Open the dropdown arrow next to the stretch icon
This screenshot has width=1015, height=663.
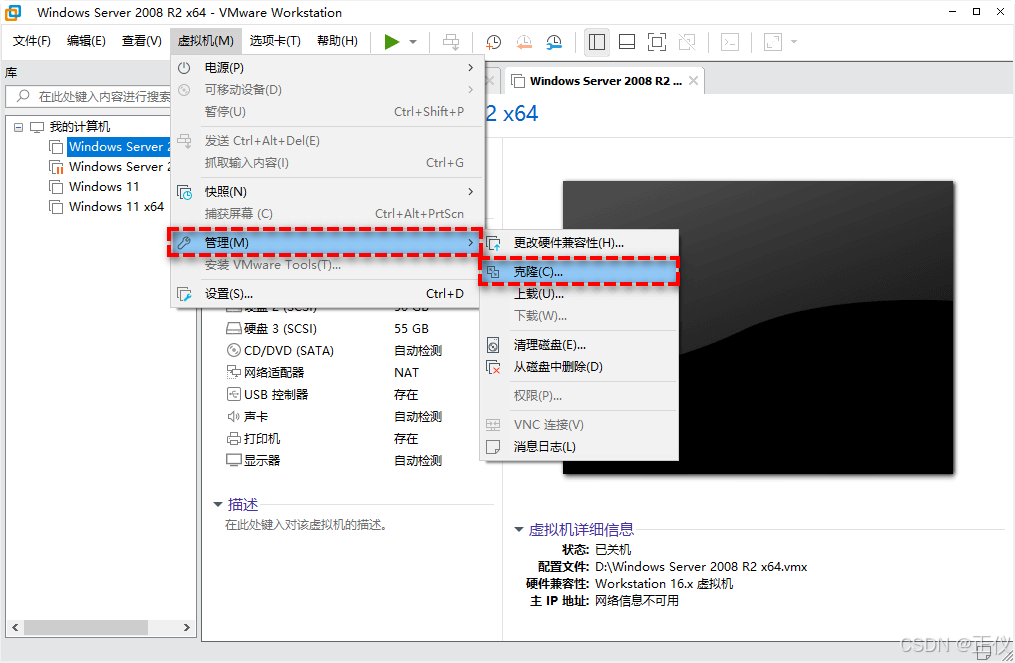point(794,42)
